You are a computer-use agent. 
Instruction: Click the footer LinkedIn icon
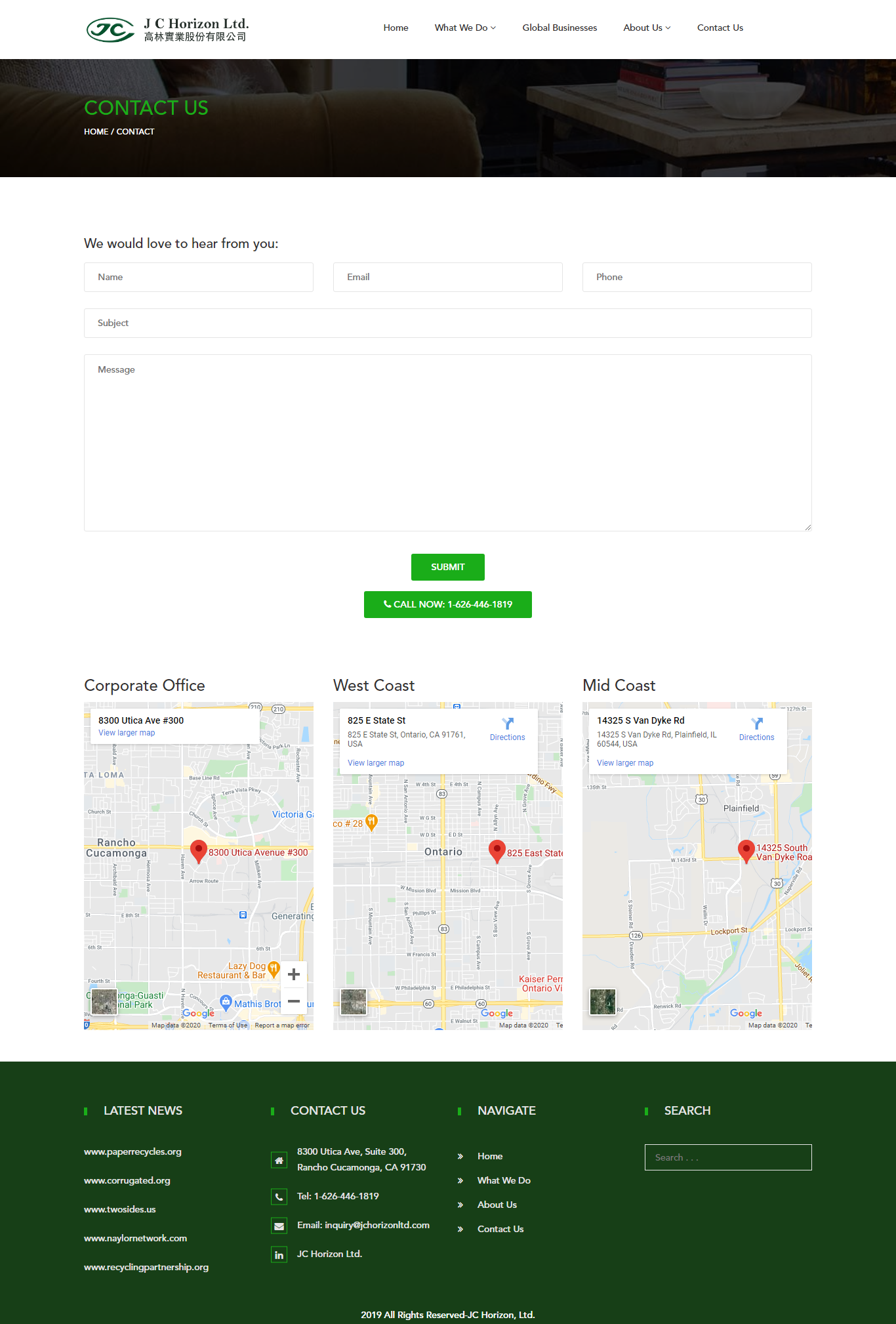[x=279, y=1254]
